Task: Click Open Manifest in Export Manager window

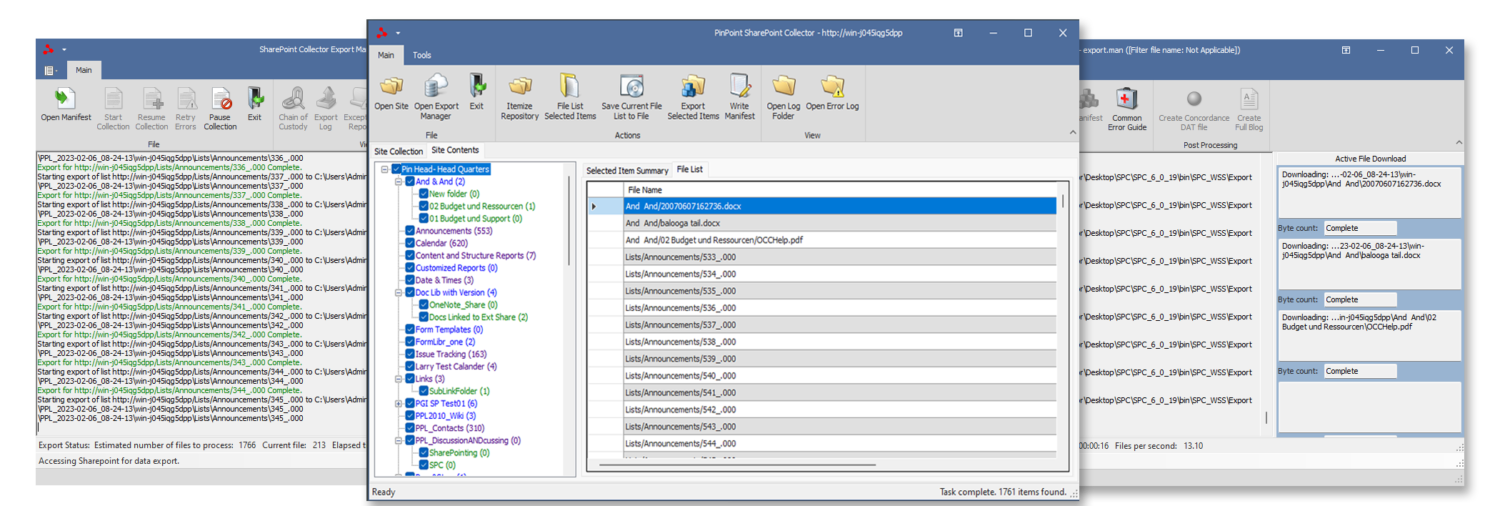Action: [66, 105]
